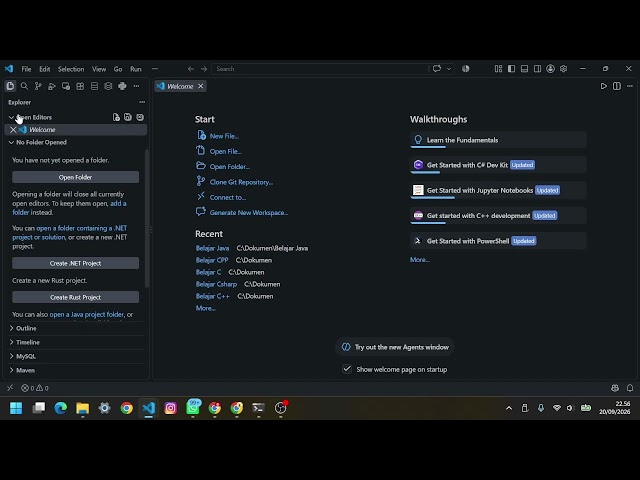This screenshot has width=640, height=480.
Task: Open the View menu
Action: 99,69
